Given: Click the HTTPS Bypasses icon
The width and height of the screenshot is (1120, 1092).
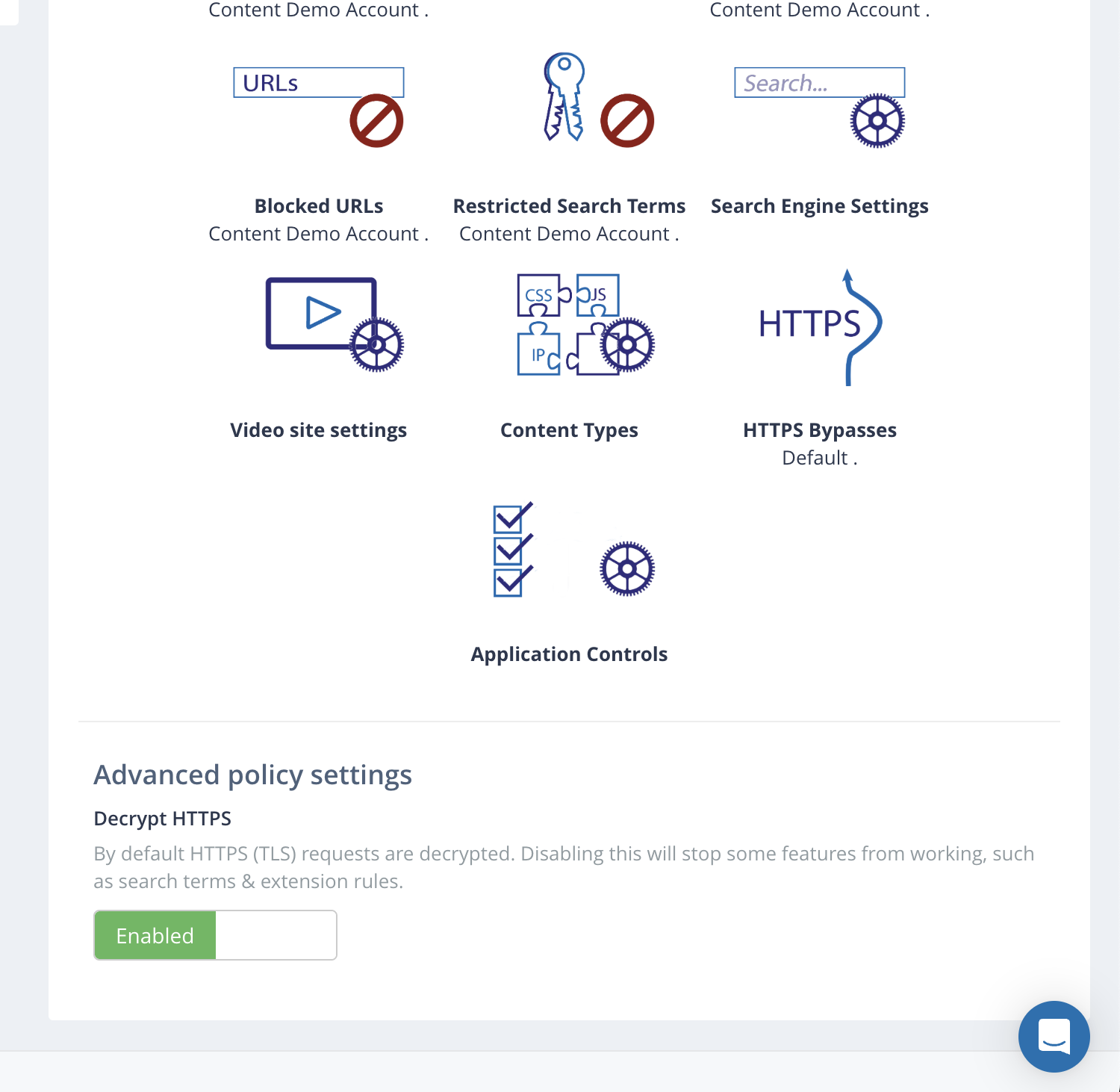Looking at the screenshot, I should 820,327.
